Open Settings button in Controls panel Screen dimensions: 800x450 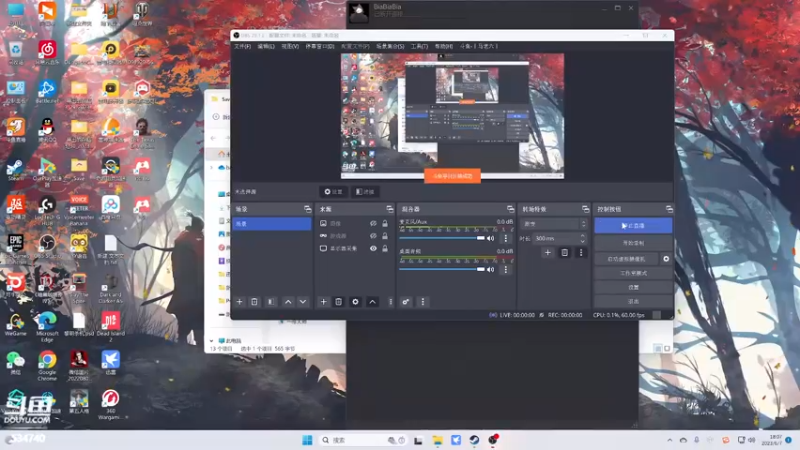(633, 287)
